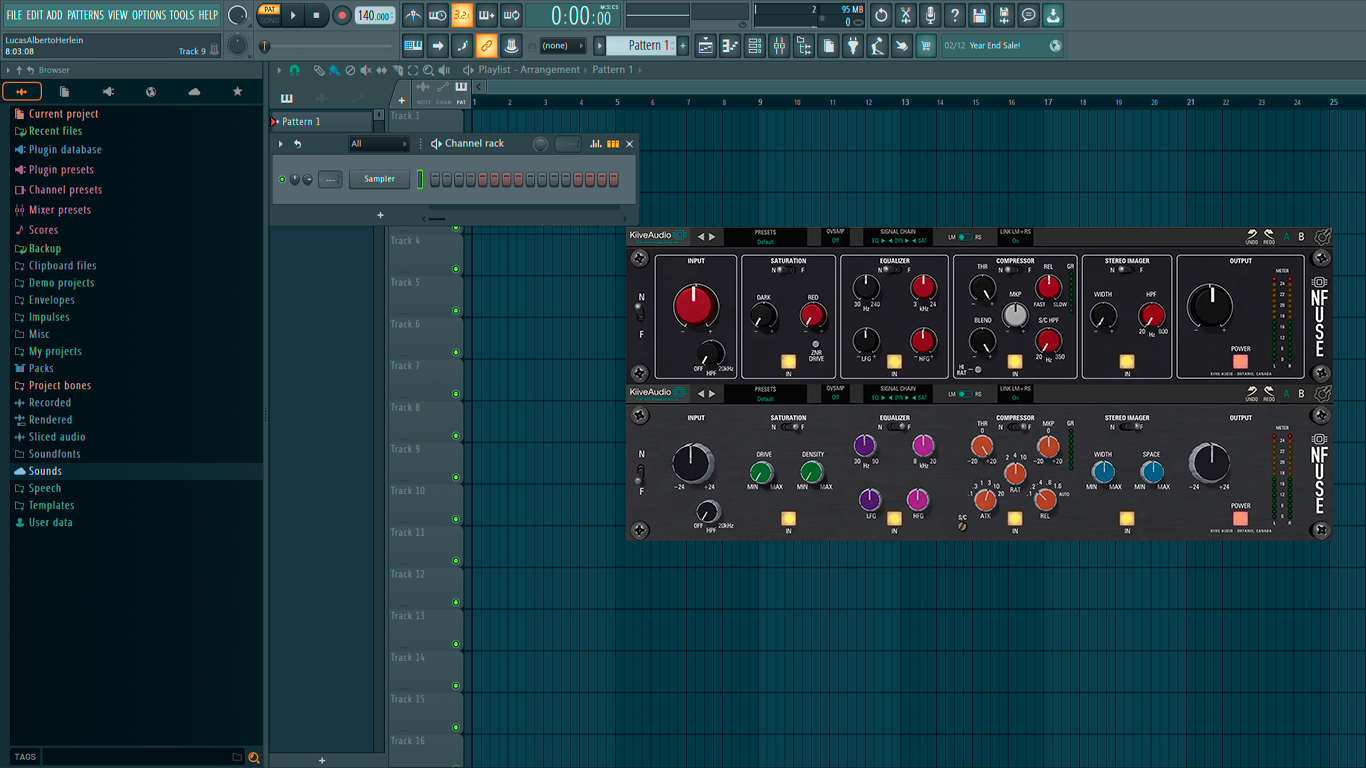The image size is (1366, 768).
Task: Select the mute tool speaker icon in Playlist
Action: pos(365,70)
